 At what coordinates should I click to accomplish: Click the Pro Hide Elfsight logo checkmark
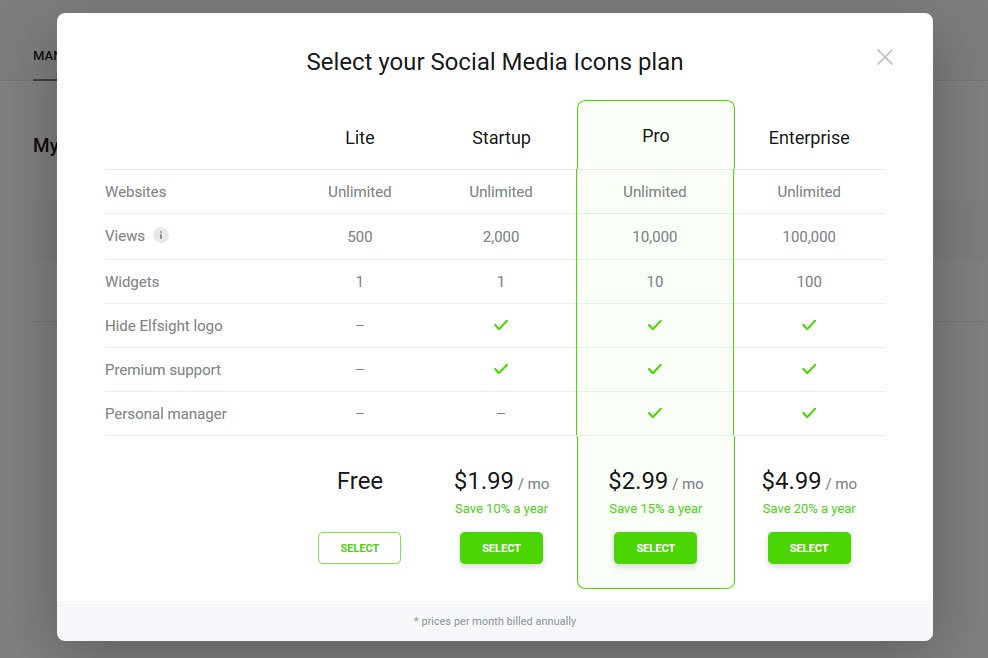coord(655,324)
